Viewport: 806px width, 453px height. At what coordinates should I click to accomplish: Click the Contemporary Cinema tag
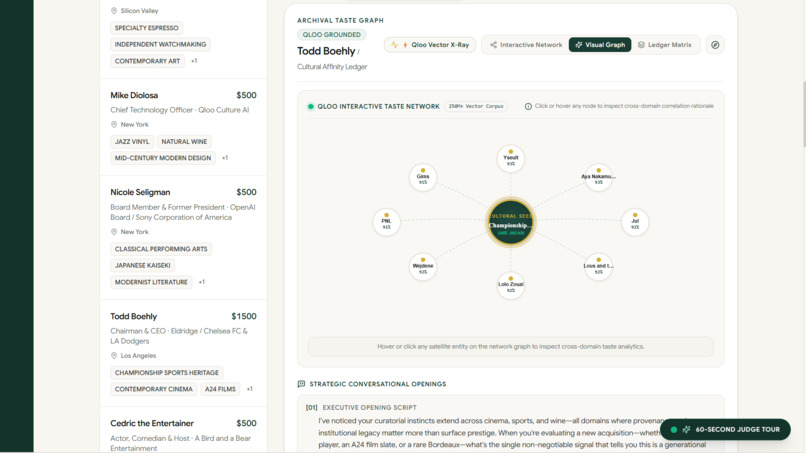point(154,389)
